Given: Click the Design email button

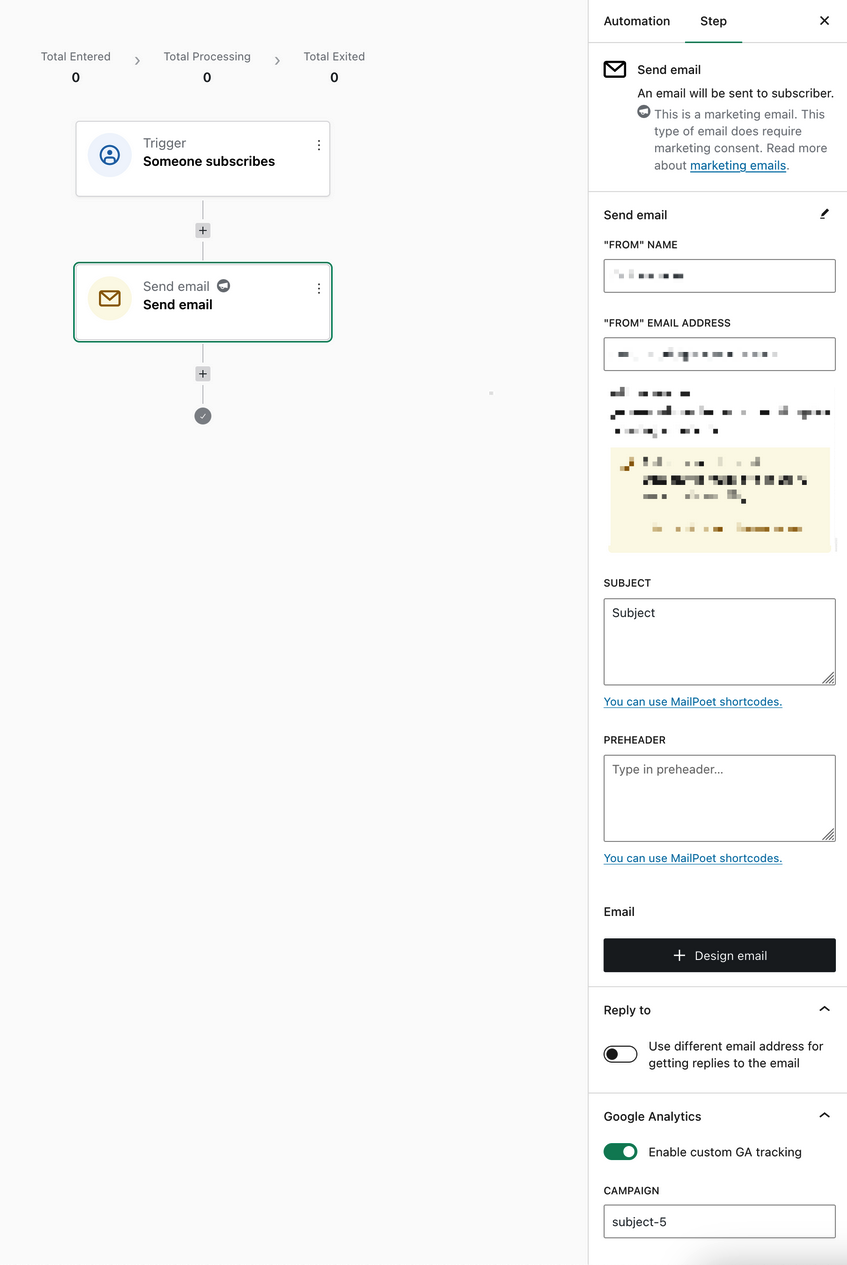Looking at the screenshot, I should (x=719, y=955).
